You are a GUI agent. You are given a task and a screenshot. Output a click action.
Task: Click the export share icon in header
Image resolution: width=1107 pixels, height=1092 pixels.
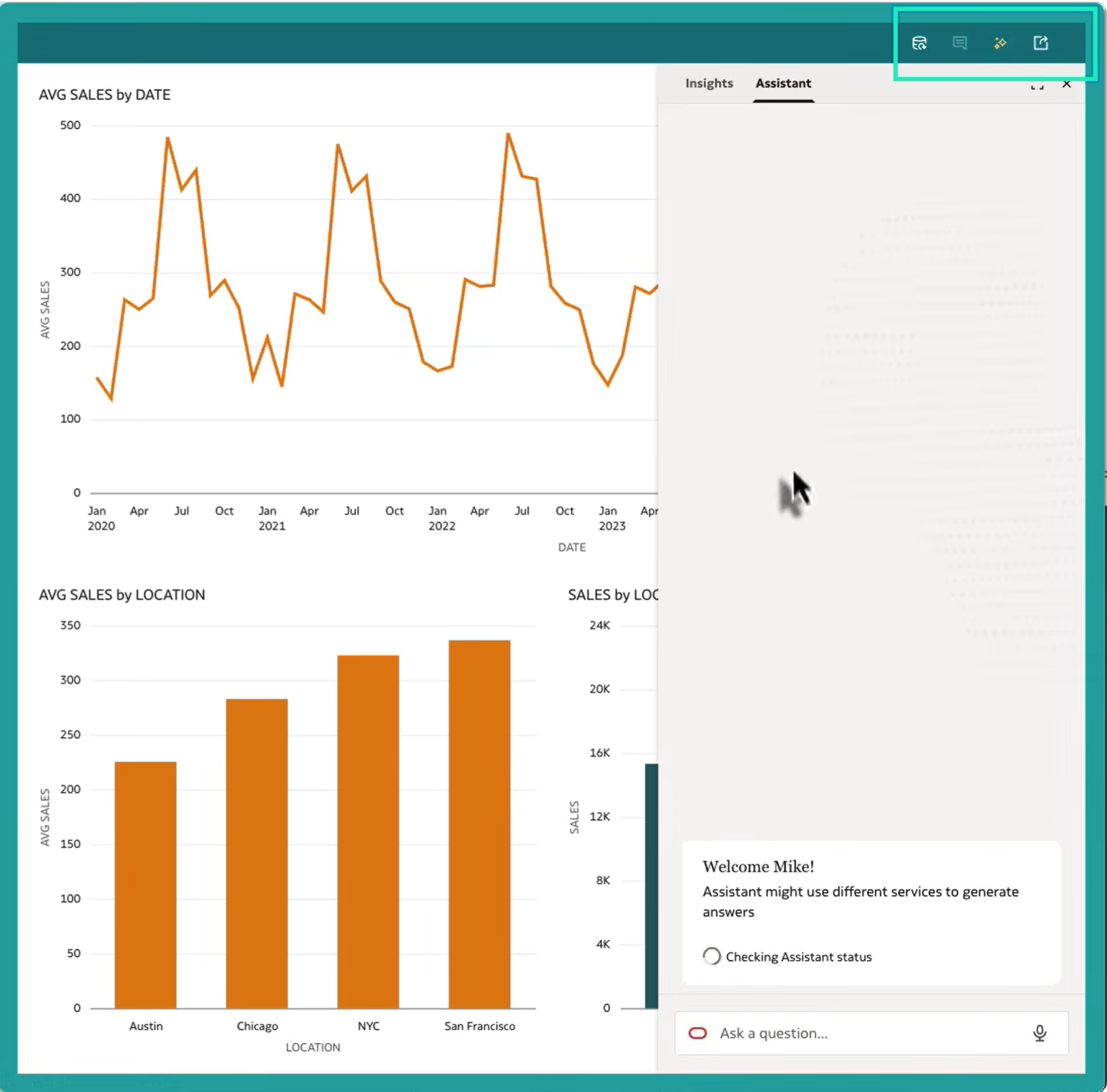[1041, 43]
